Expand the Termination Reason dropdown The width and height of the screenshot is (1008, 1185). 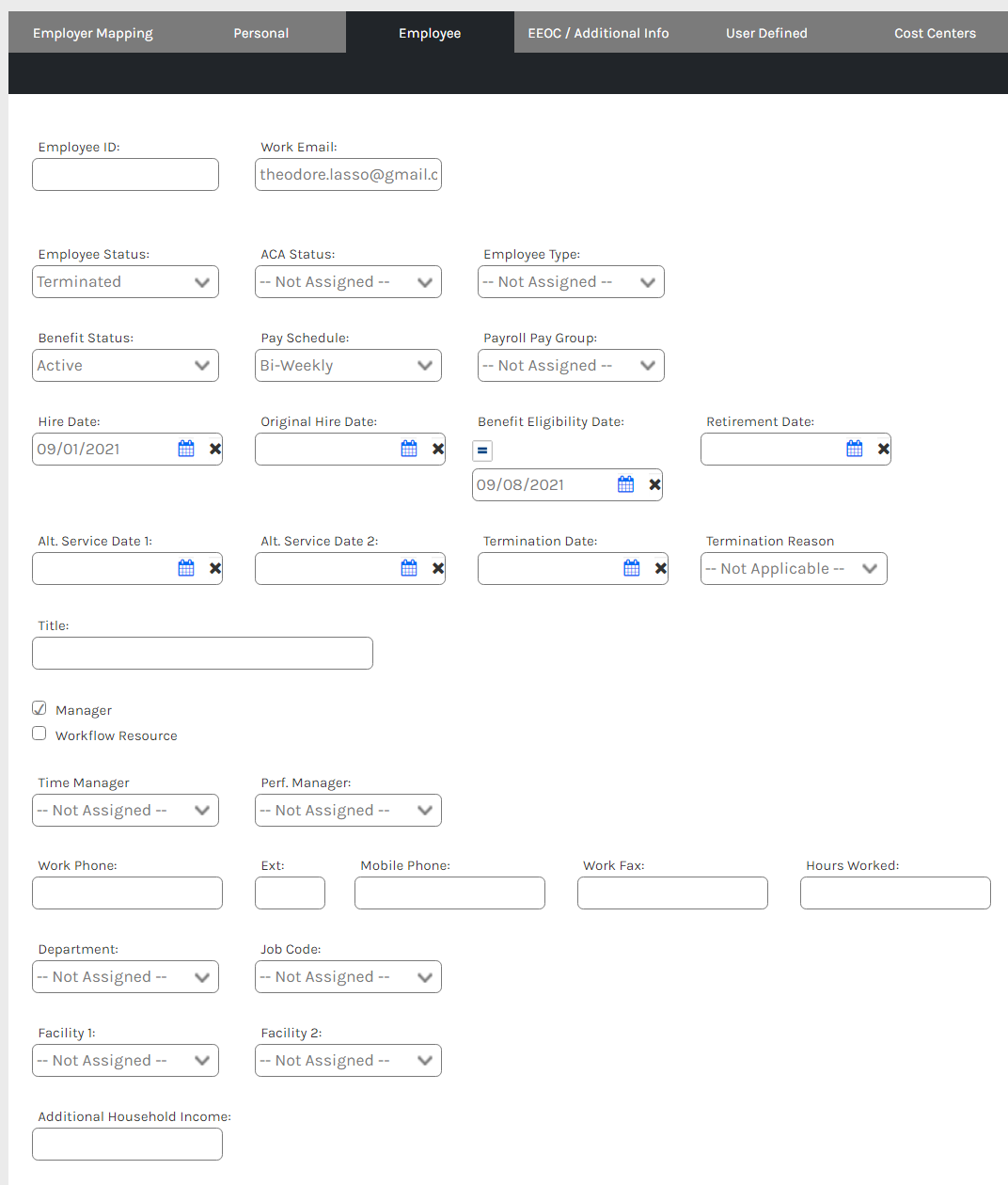pyautogui.click(x=794, y=569)
